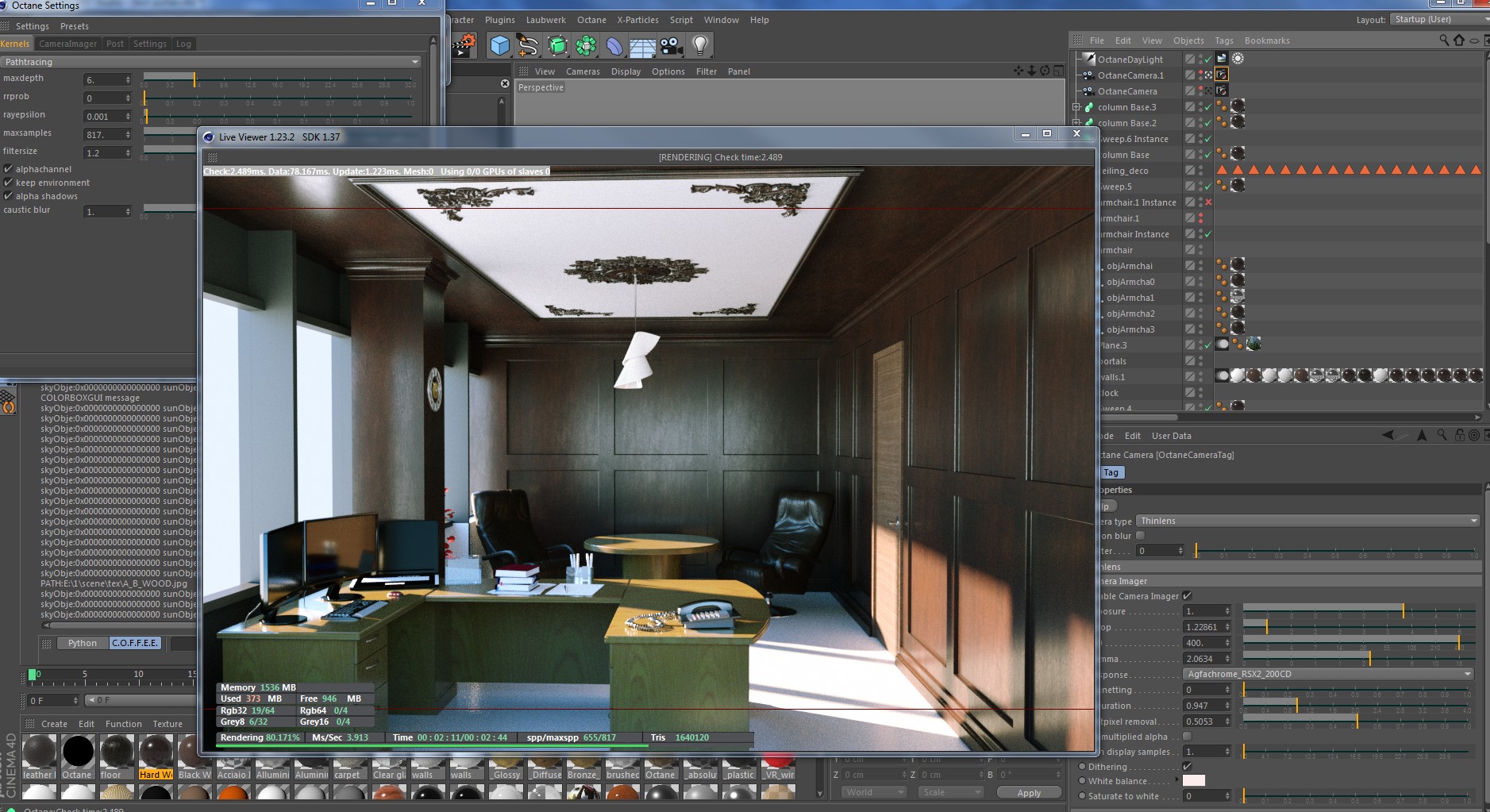
Task: Open the Cameras menu in the viewport
Action: click(583, 71)
